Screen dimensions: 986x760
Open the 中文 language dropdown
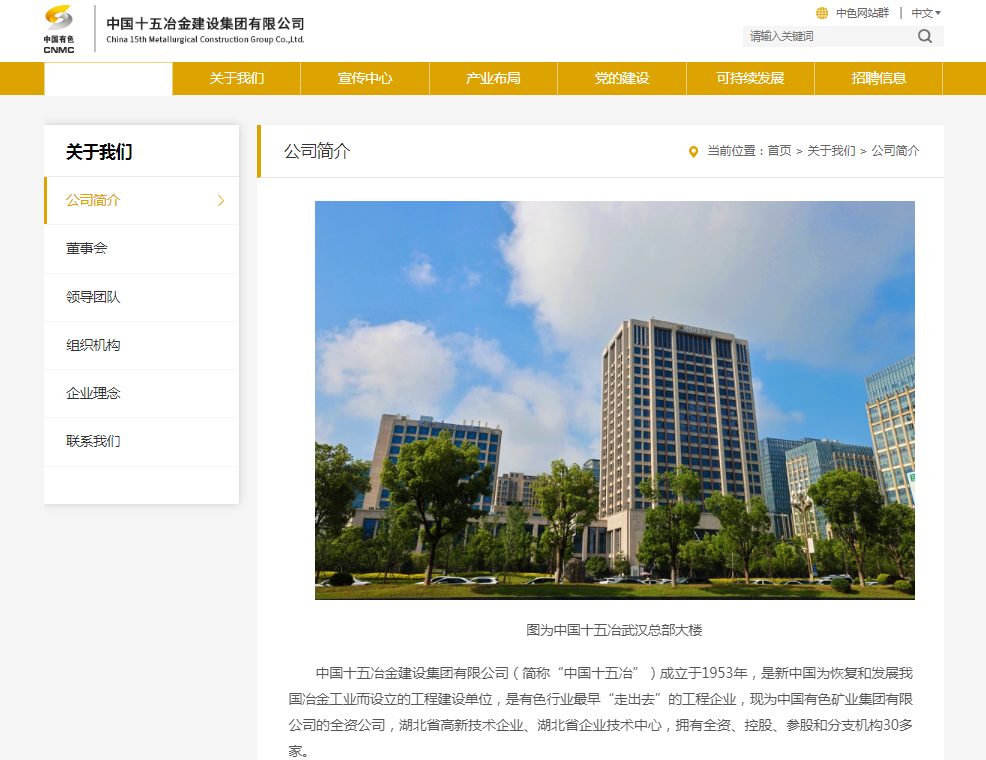[x=925, y=13]
